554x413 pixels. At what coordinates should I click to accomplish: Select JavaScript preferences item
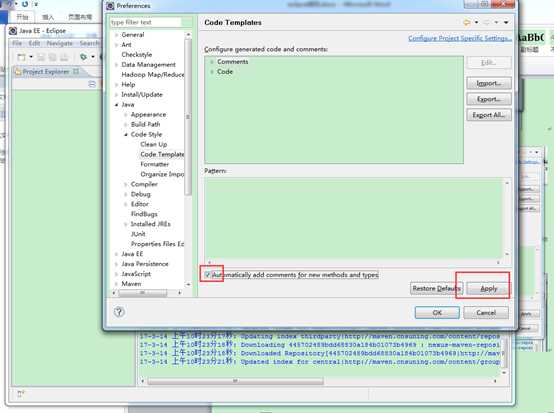pos(136,274)
